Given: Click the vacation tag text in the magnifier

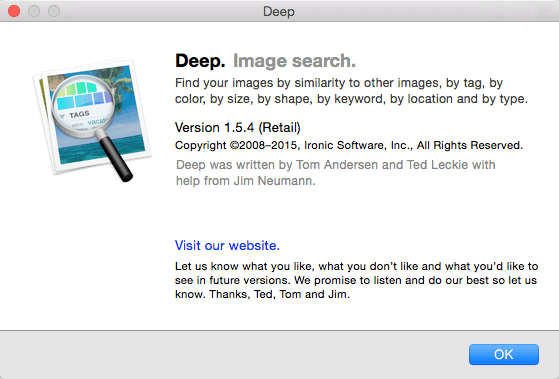Looking at the screenshot, I should point(97,121).
